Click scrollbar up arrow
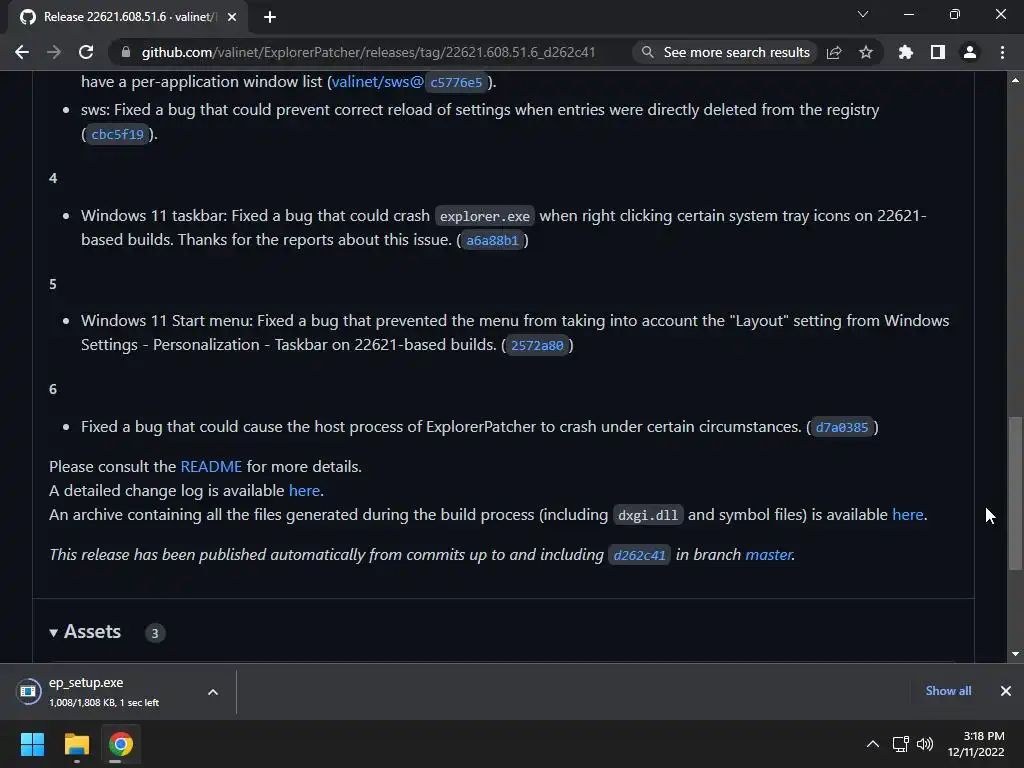1024x768 pixels. tap(1015, 80)
